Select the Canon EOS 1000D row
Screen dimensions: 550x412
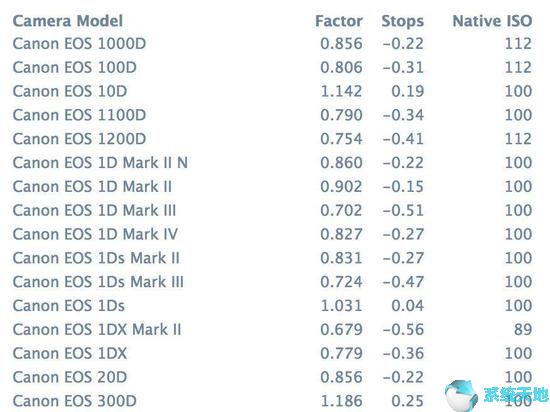click(x=272, y=44)
